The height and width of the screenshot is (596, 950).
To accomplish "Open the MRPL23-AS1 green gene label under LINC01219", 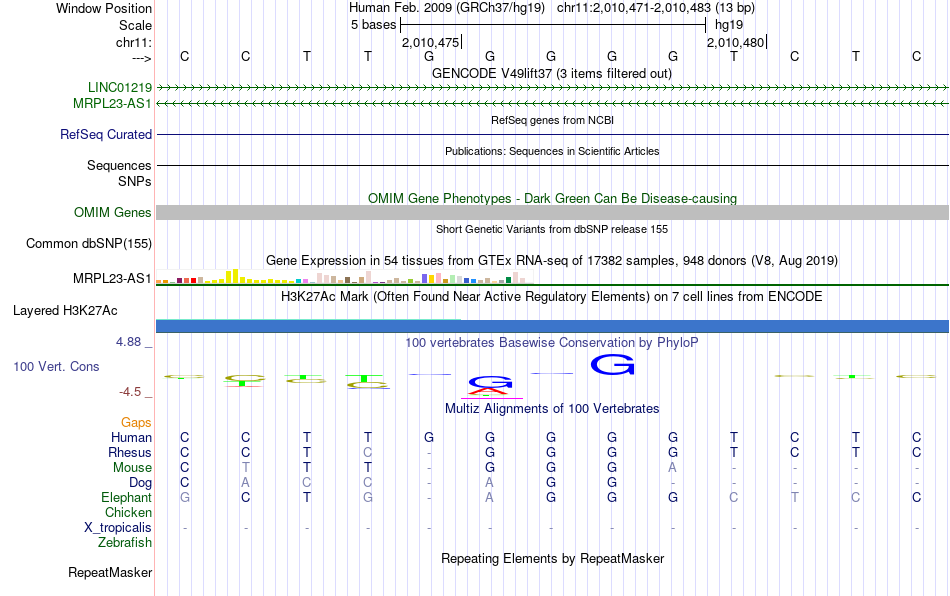I will point(112,104).
